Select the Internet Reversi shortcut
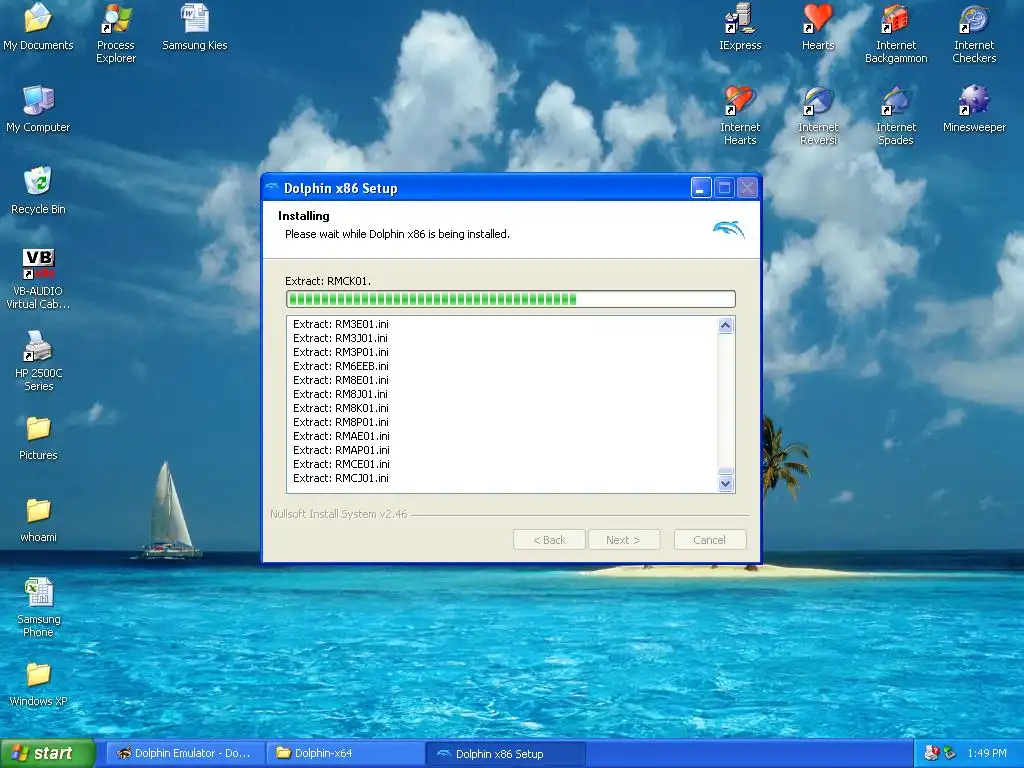Image resolution: width=1024 pixels, height=768 pixels. click(818, 116)
